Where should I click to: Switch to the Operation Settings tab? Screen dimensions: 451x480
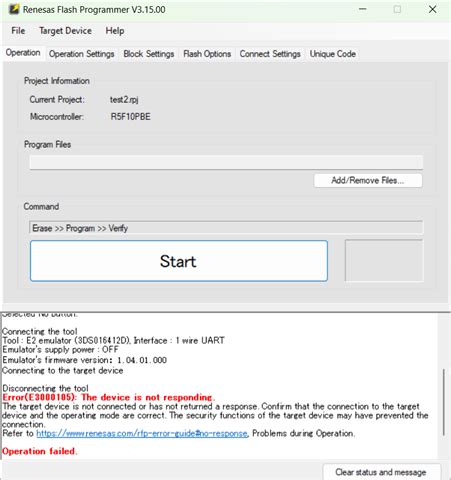pos(82,54)
